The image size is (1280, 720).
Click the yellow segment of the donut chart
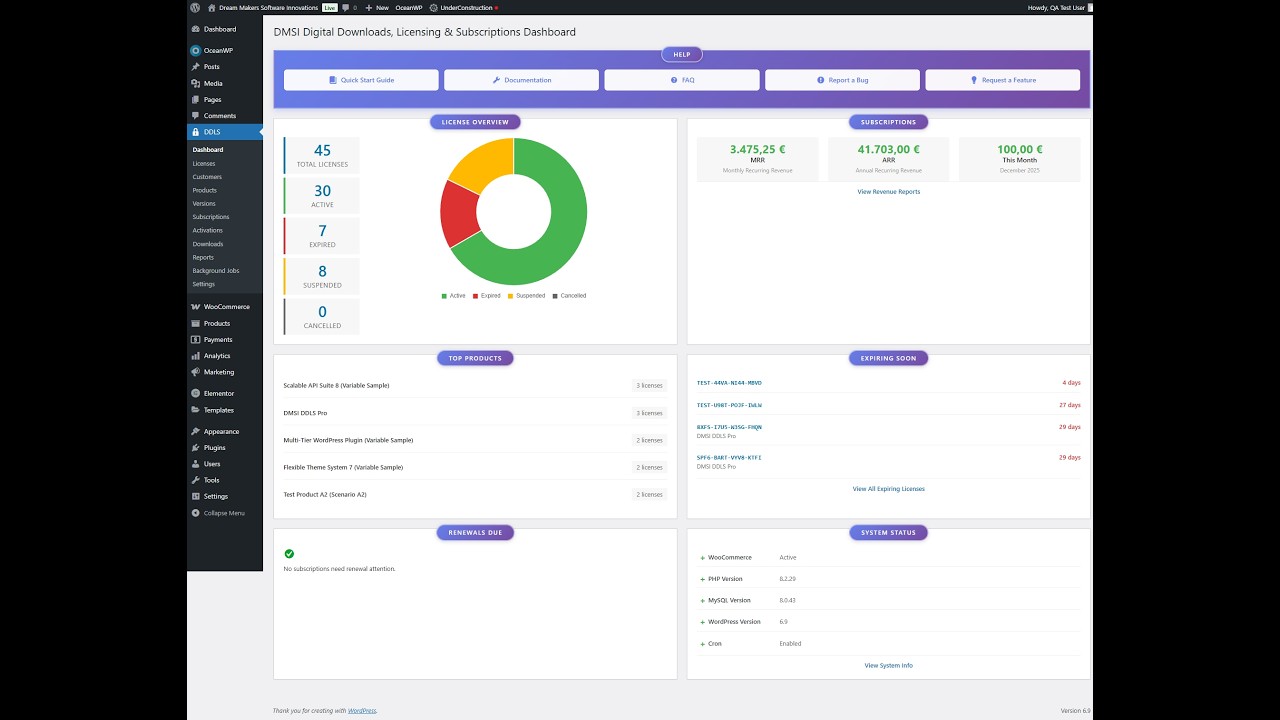(483, 163)
